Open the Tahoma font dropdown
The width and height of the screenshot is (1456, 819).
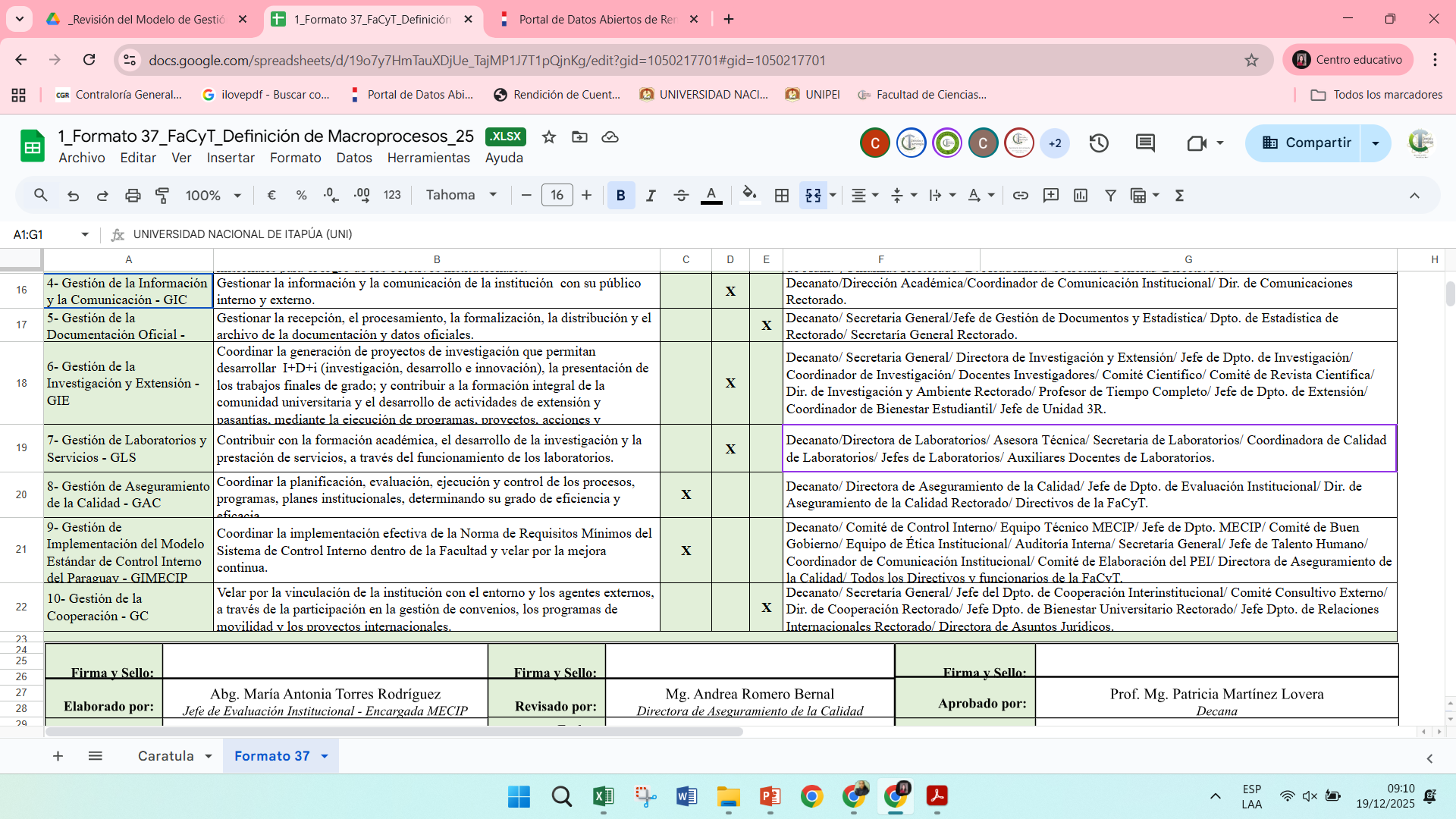click(461, 196)
